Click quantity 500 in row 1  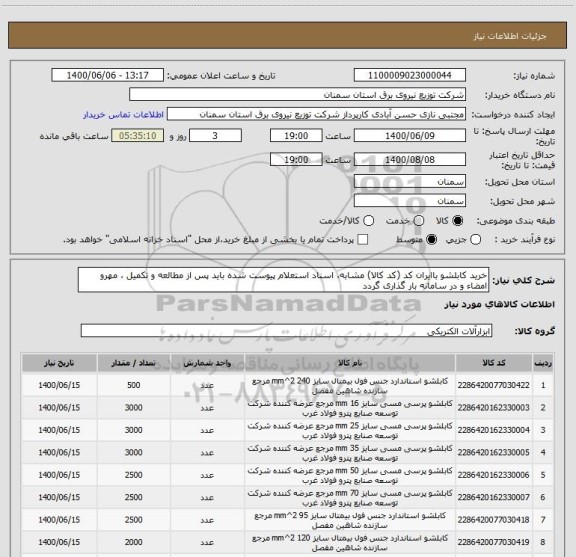coord(134,385)
